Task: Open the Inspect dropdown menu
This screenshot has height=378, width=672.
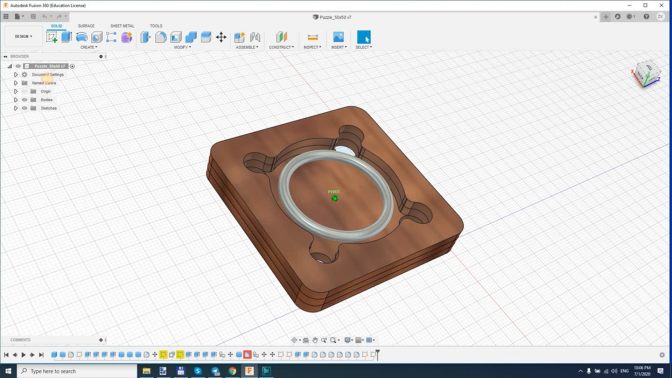Action: coord(312,47)
